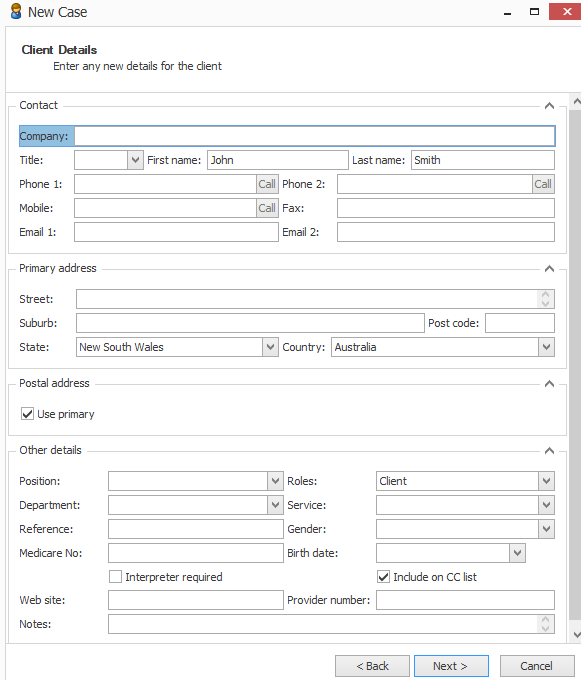Collapse the Postal address section
Viewport: 581px width, 680px height.
click(549, 383)
